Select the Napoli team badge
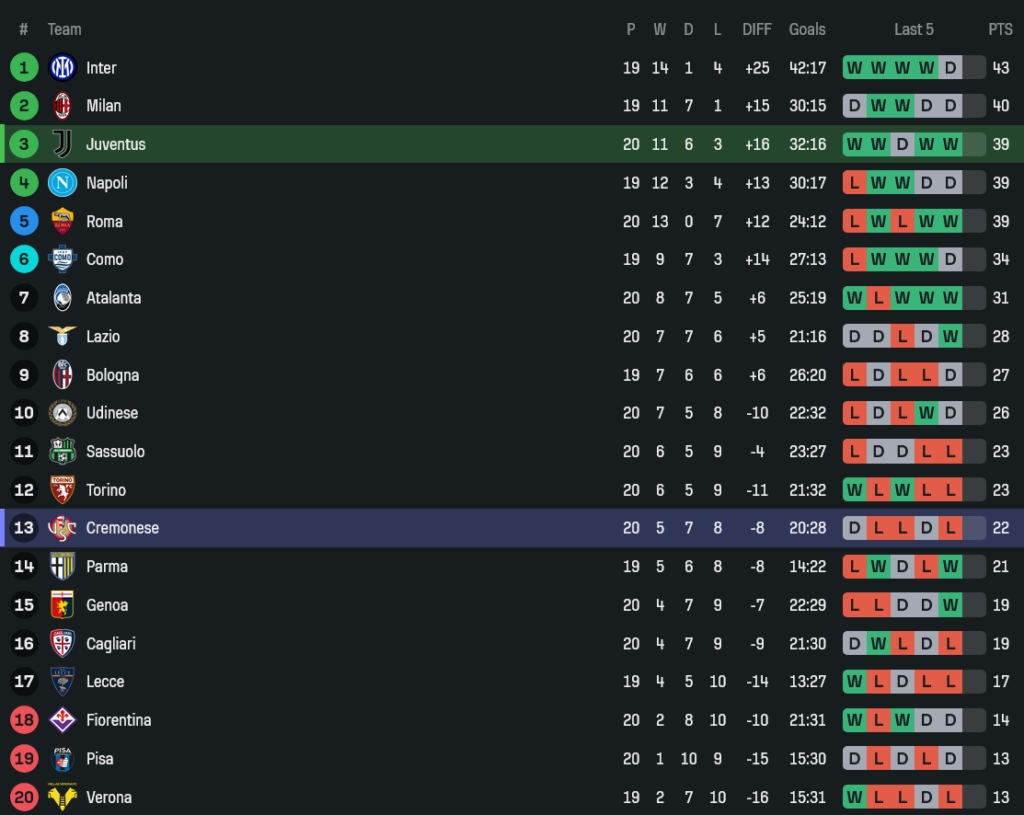 point(63,183)
